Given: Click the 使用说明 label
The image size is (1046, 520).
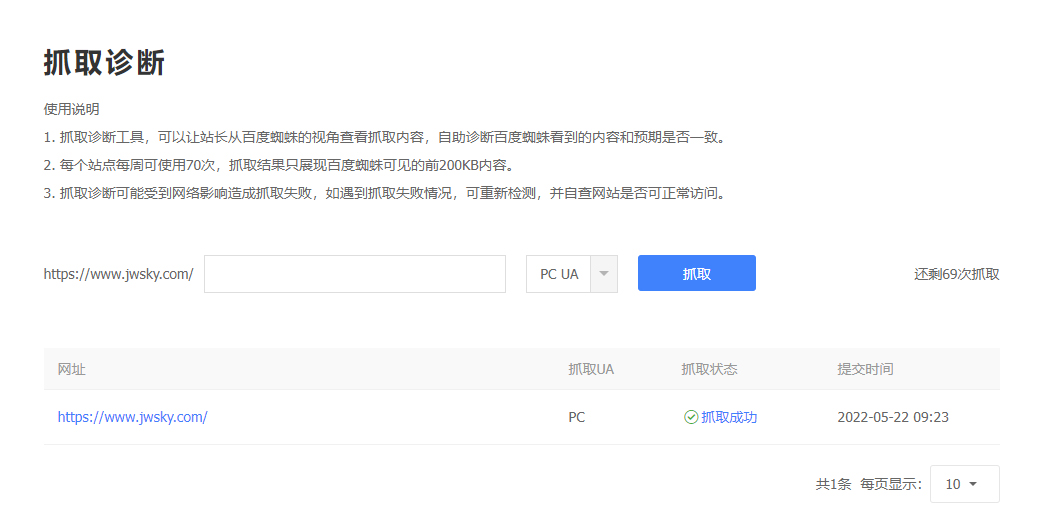Looking at the screenshot, I should (x=71, y=109).
